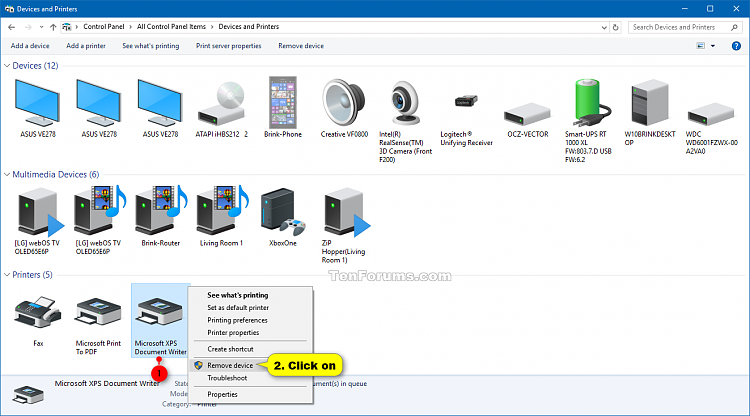
Task: Open the address bar history dropdown
Action: tap(604, 28)
